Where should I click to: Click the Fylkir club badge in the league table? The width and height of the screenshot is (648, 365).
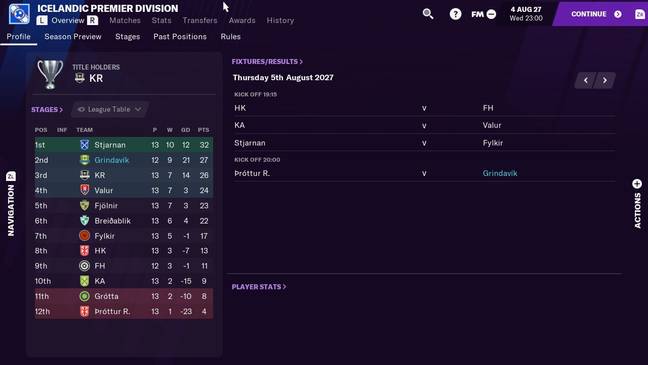[x=84, y=236]
